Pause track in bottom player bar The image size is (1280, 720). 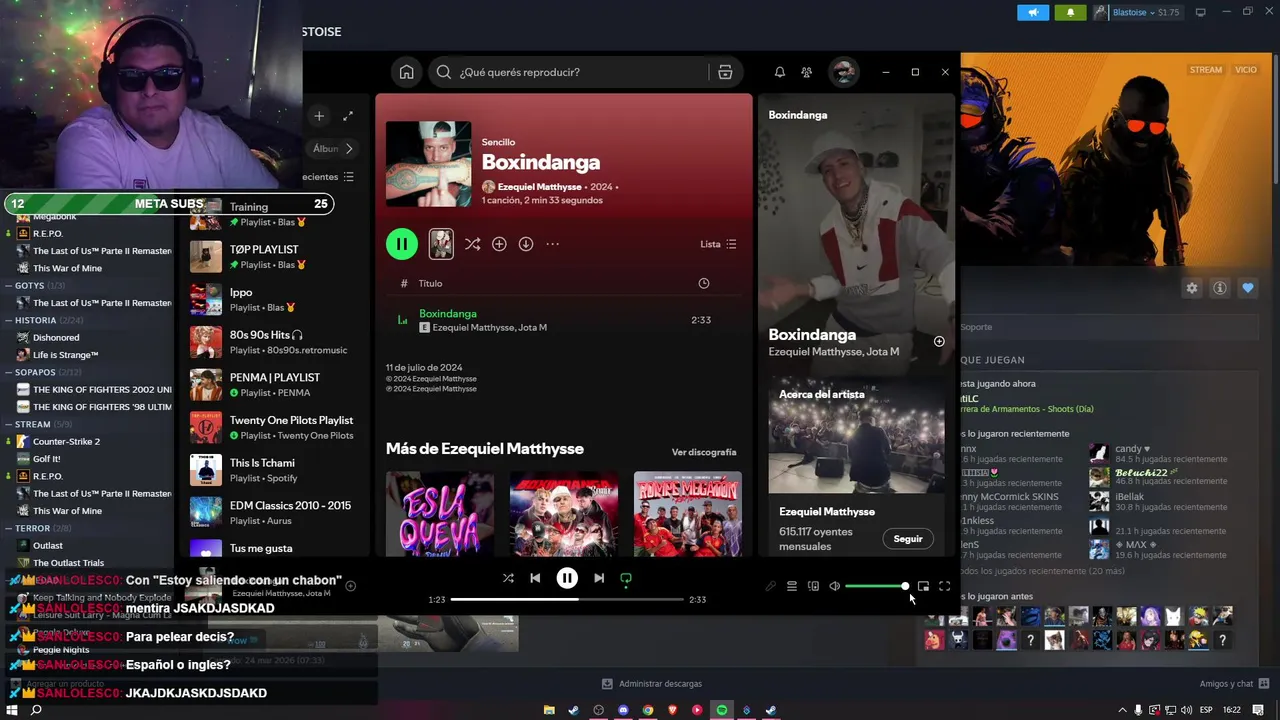tap(567, 578)
